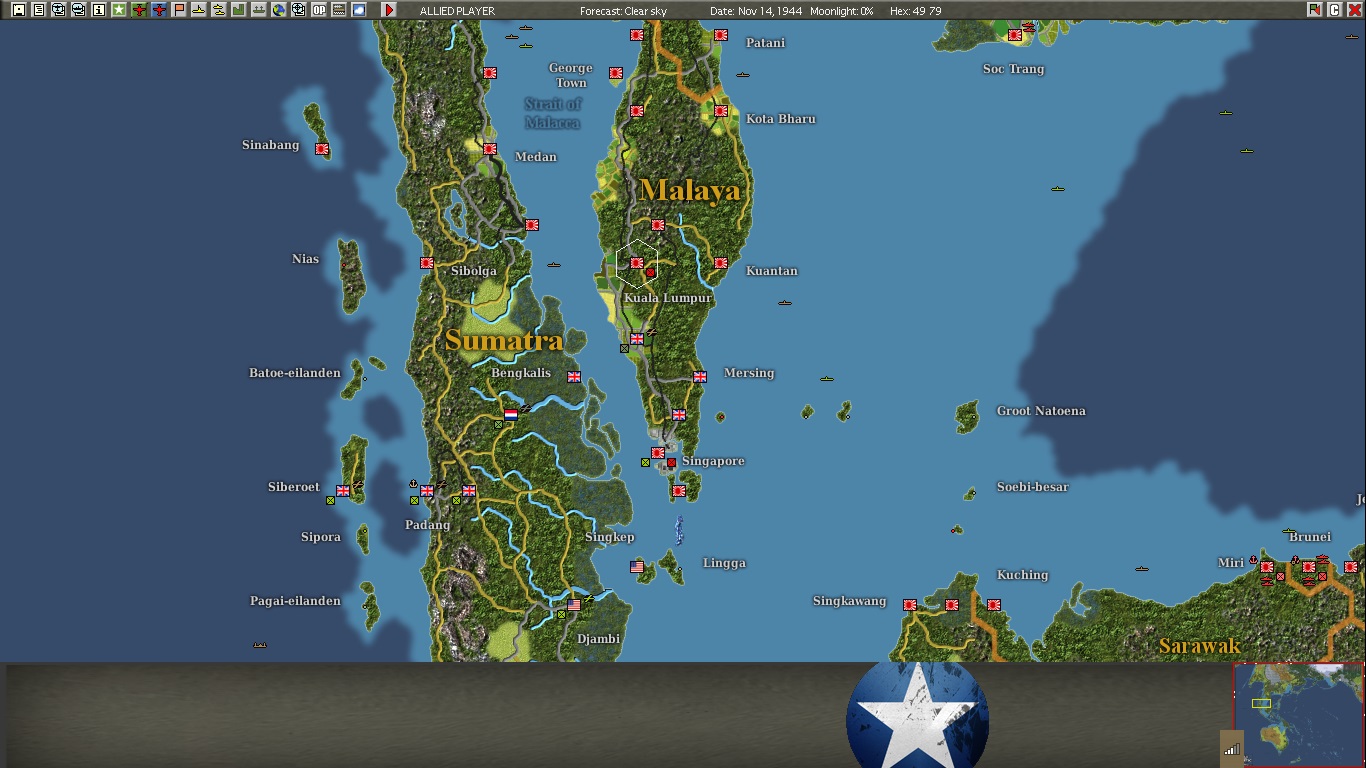Click the floppy disk save icon
Viewport: 1366px width, 768px height.
[x=18, y=10]
